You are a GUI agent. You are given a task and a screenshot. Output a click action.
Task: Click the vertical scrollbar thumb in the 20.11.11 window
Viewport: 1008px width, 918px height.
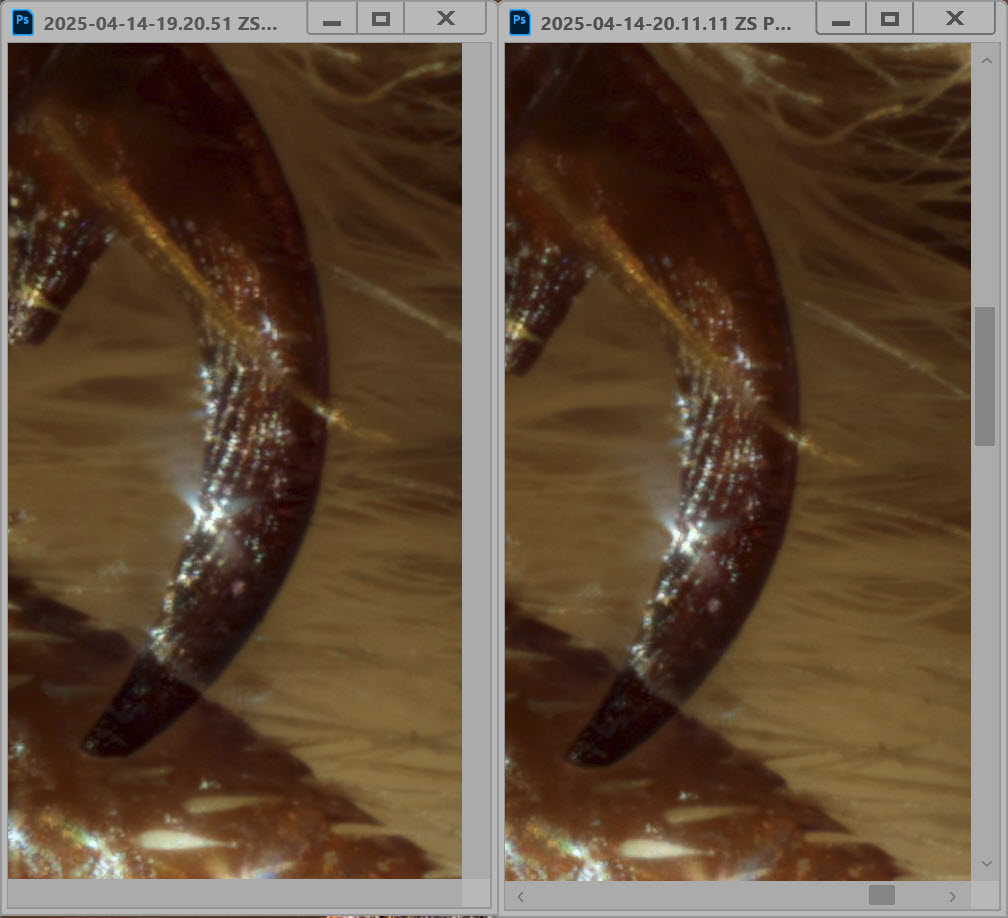[x=985, y=376]
